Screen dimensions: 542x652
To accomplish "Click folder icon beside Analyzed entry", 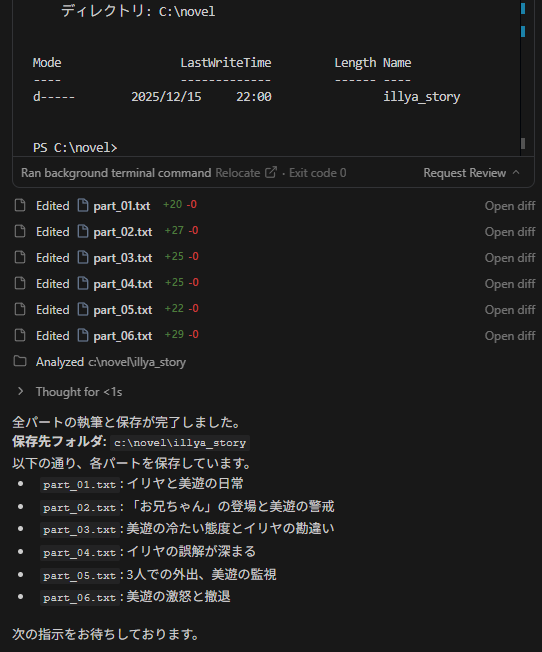I will point(20,361).
